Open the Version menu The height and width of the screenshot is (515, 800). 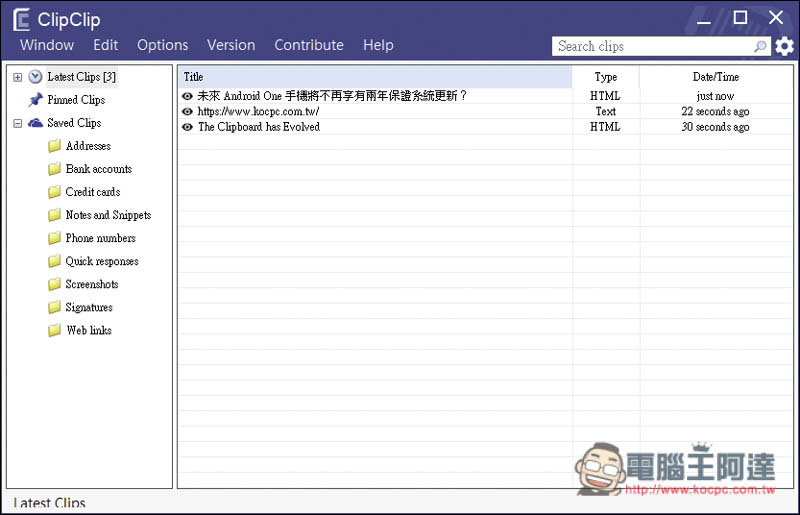coord(231,45)
